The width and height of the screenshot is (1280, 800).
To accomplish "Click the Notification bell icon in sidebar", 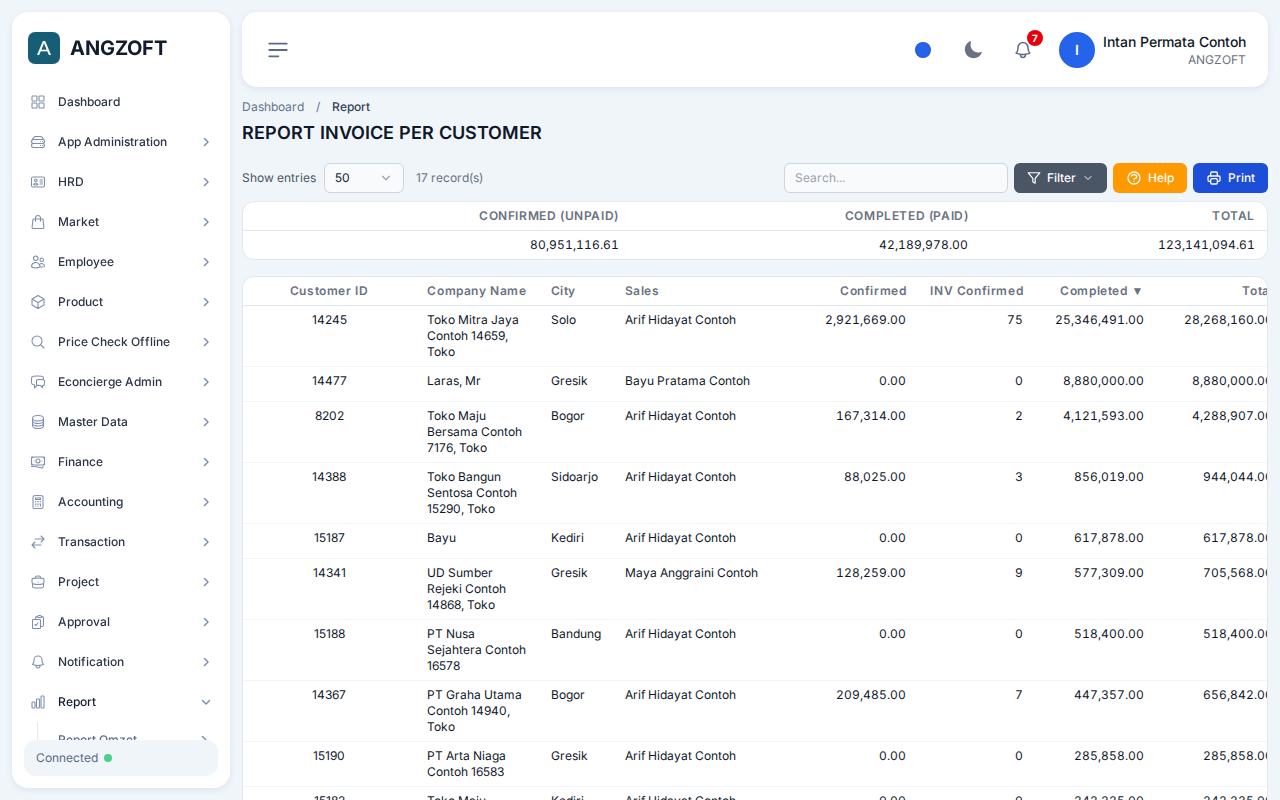I will point(38,662).
